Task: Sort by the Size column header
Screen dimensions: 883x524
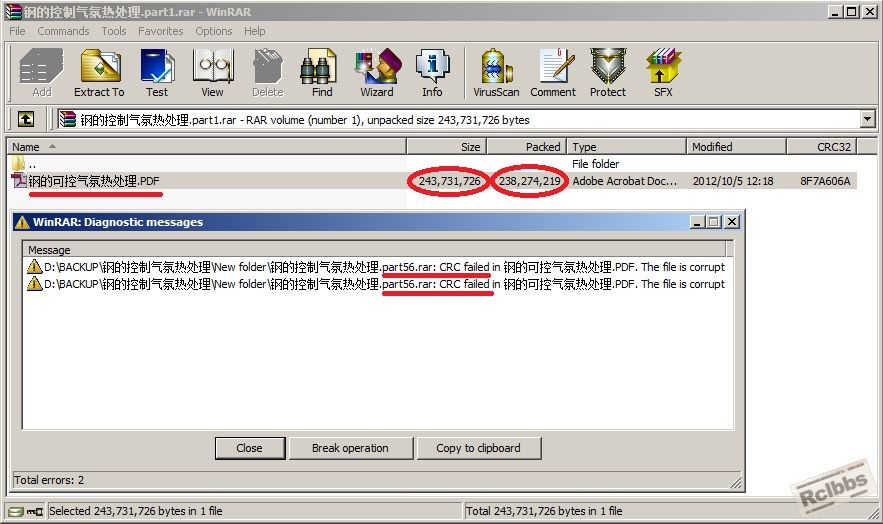Action: [x=447, y=147]
